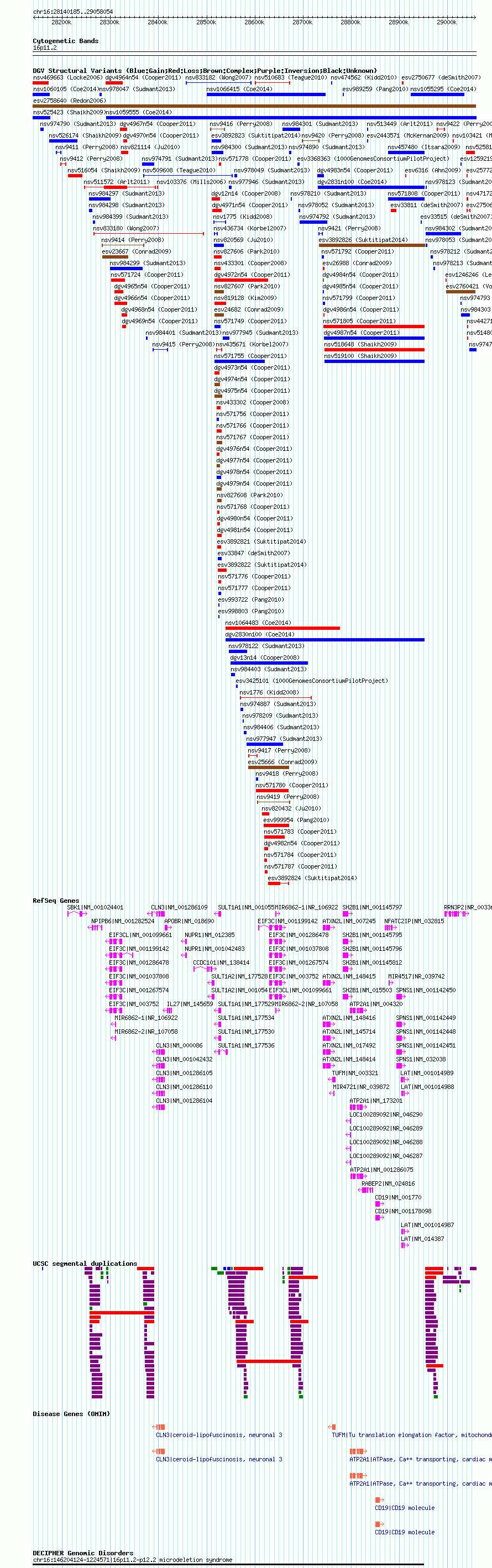Select gene NUPR1|NM_012385
Viewport: 492px width, 1568px height.
pos(210,935)
